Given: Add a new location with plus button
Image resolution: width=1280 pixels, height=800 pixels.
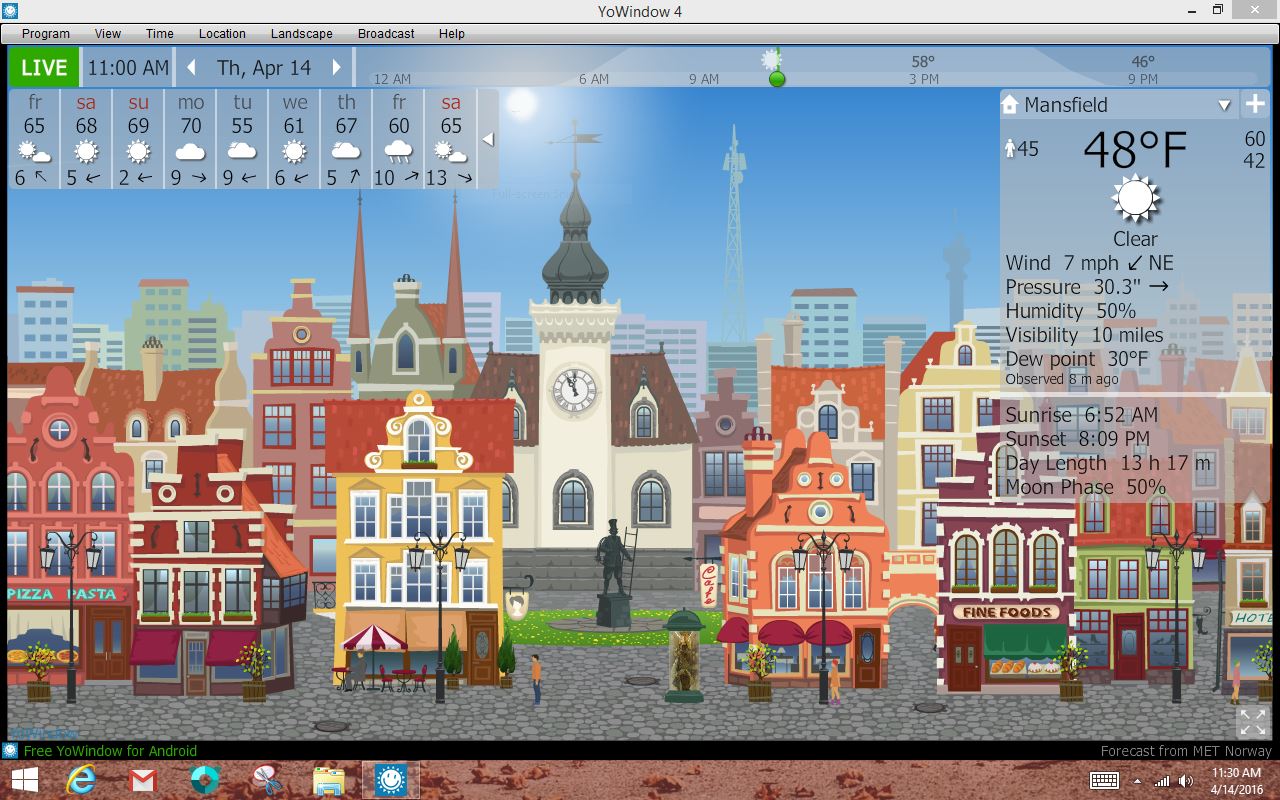Looking at the screenshot, I should coord(1255,104).
